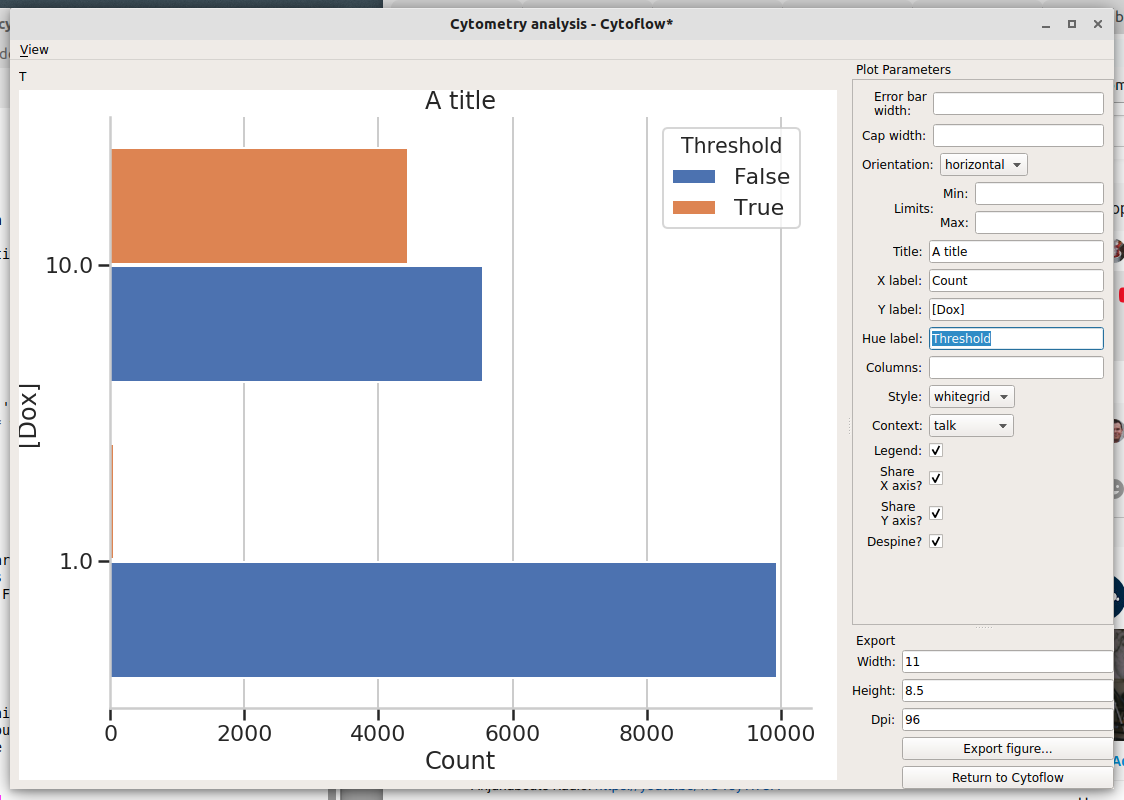The width and height of the screenshot is (1124, 800).
Task: Toggle the Legend checkbox
Action: tap(935, 450)
